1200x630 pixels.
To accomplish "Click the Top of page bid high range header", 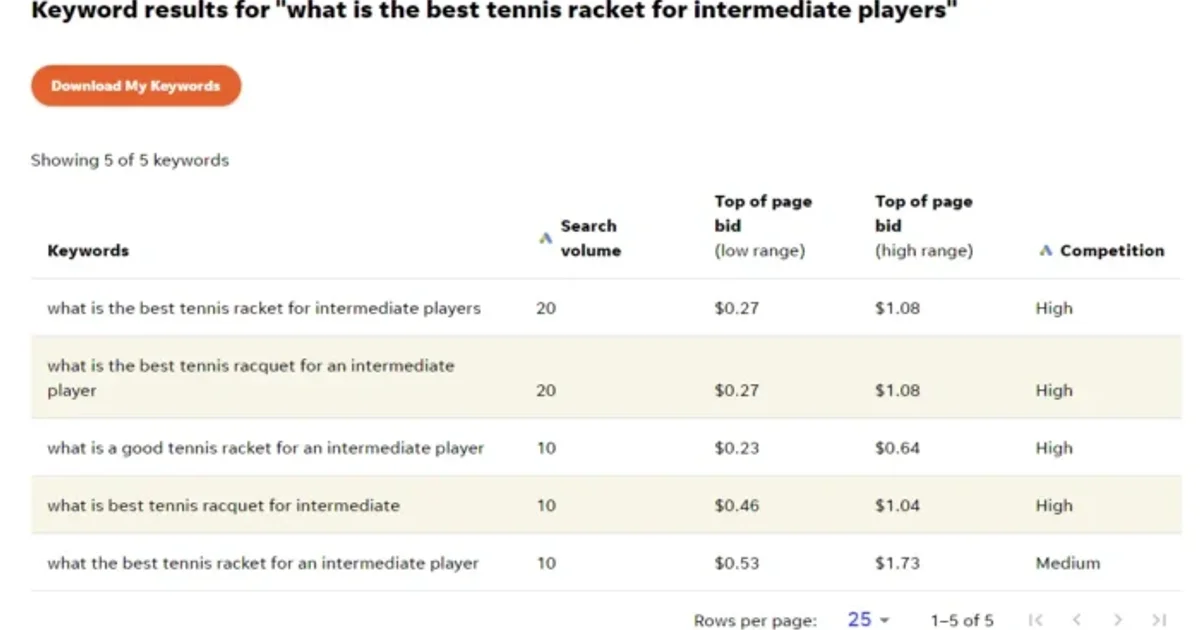I will [x=923, y=226].
